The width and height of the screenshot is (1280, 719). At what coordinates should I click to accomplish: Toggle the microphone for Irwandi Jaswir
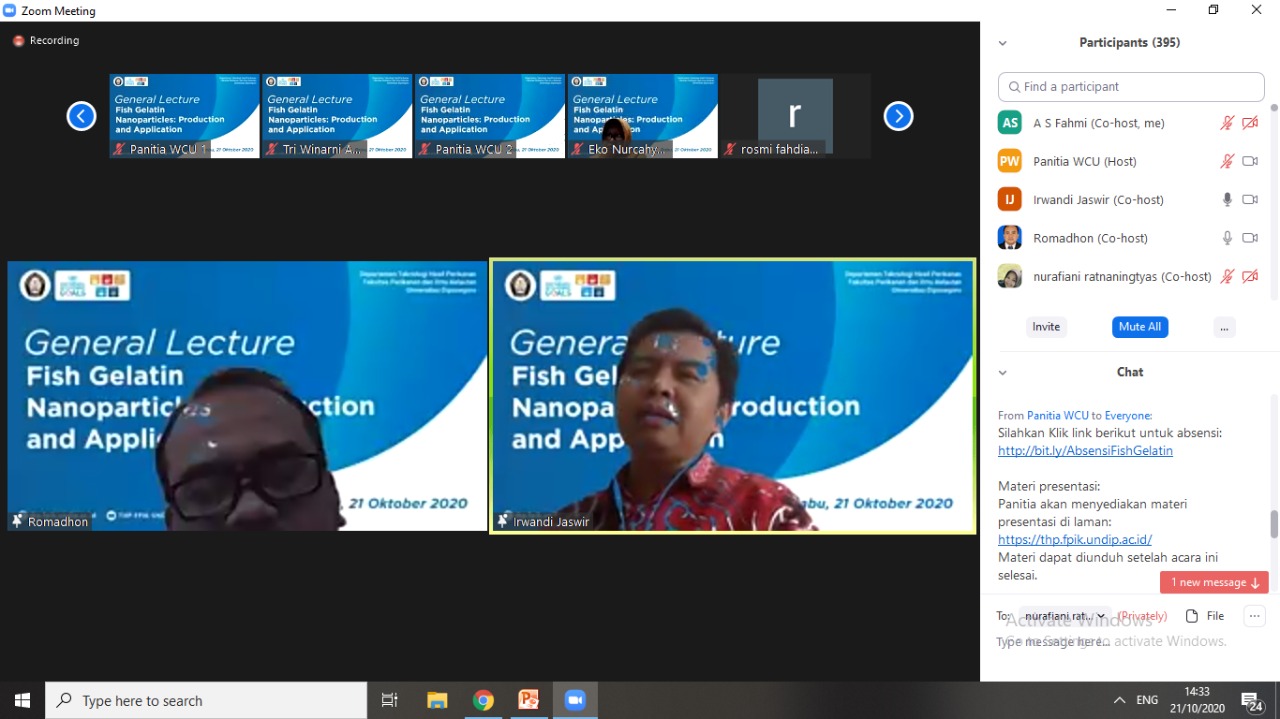pos(1227,200)
